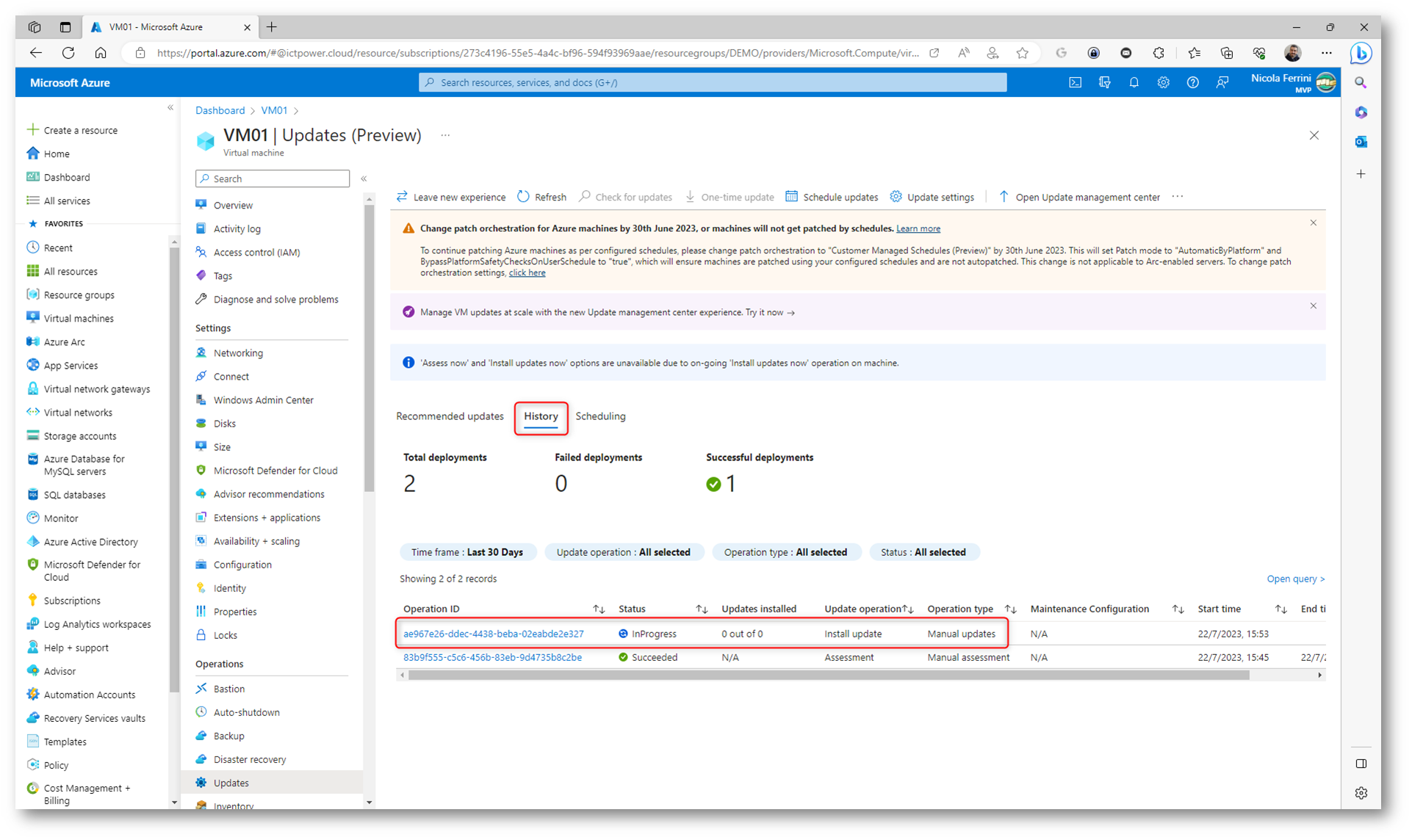The height and width of the screenshot is (840, 1412).
Task: Dismiss the Update management center promo banner
Action: pos(1314,305)
